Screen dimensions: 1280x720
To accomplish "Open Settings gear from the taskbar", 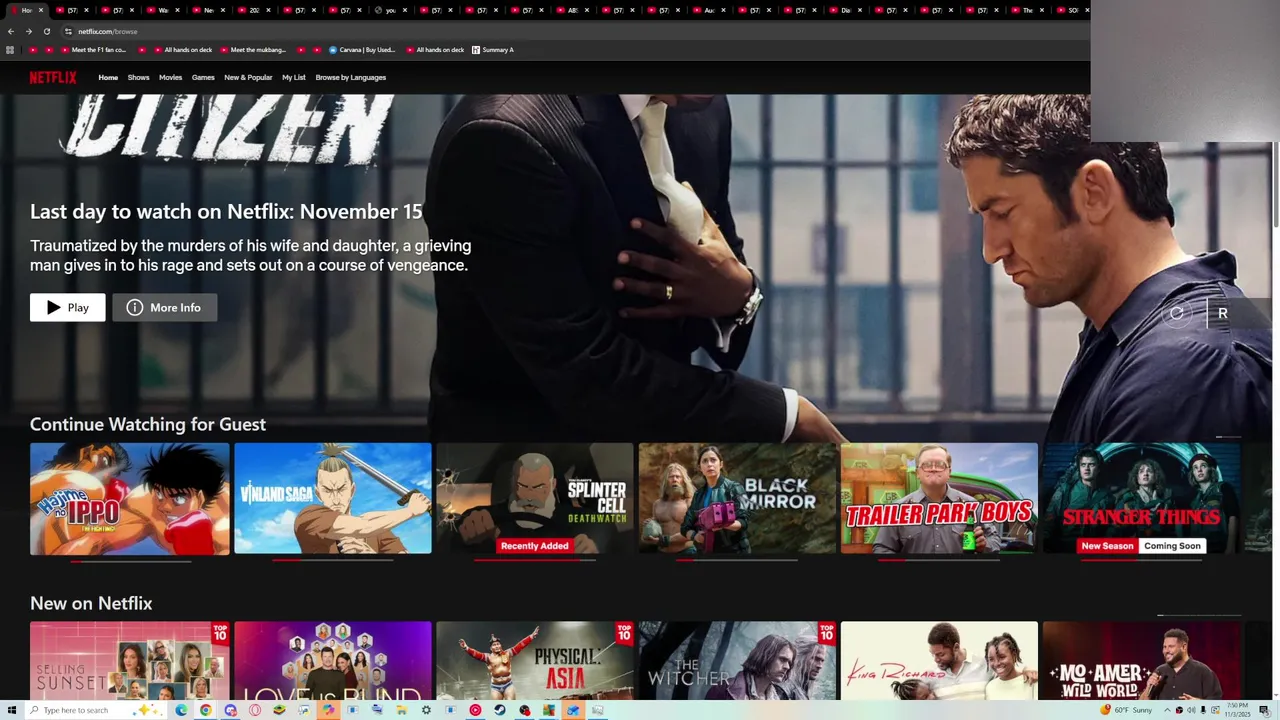I will pos(426,710).
